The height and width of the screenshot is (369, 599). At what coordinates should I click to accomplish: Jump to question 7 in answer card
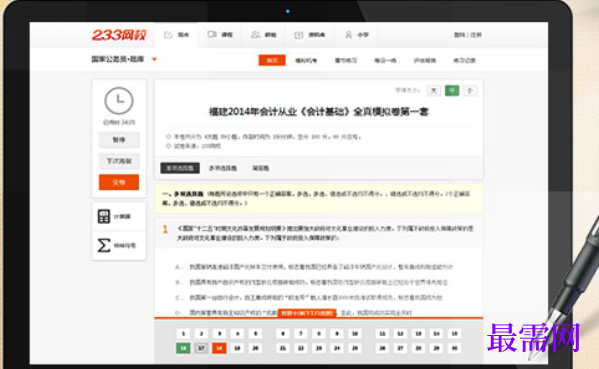[301, 333]
